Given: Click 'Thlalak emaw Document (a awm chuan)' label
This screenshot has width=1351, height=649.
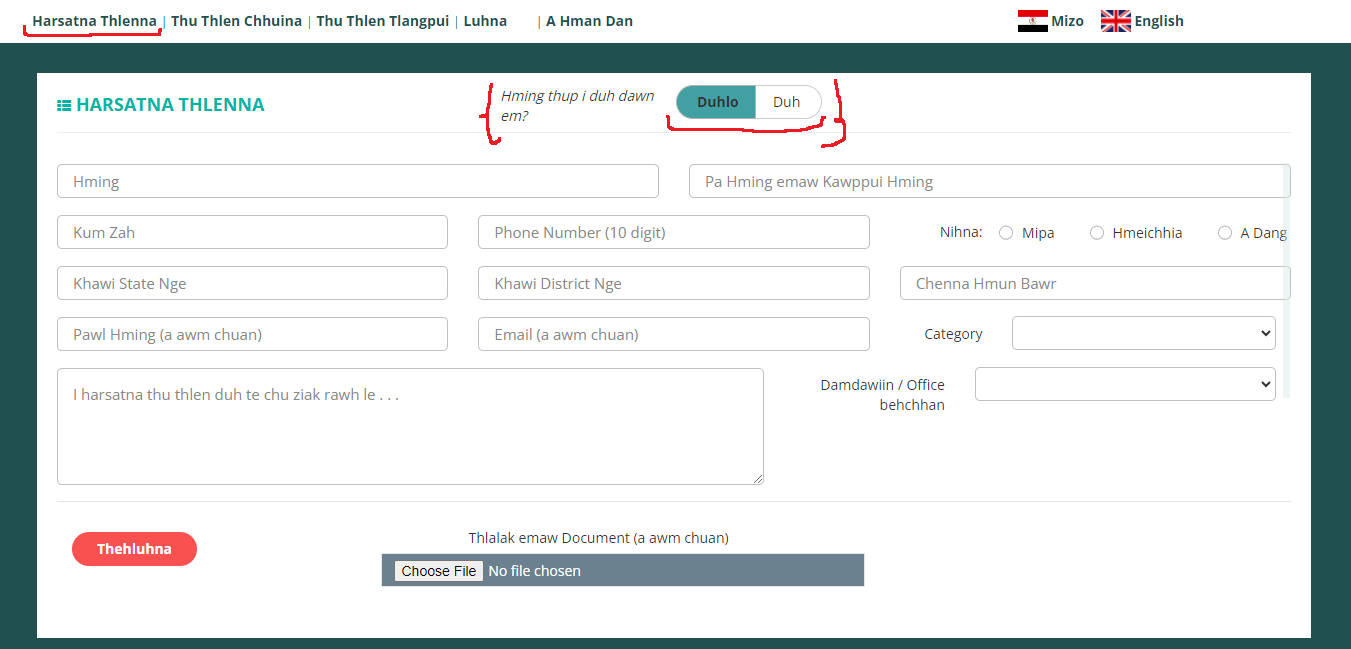Looking at the screenshot, I should pos(598,538).
